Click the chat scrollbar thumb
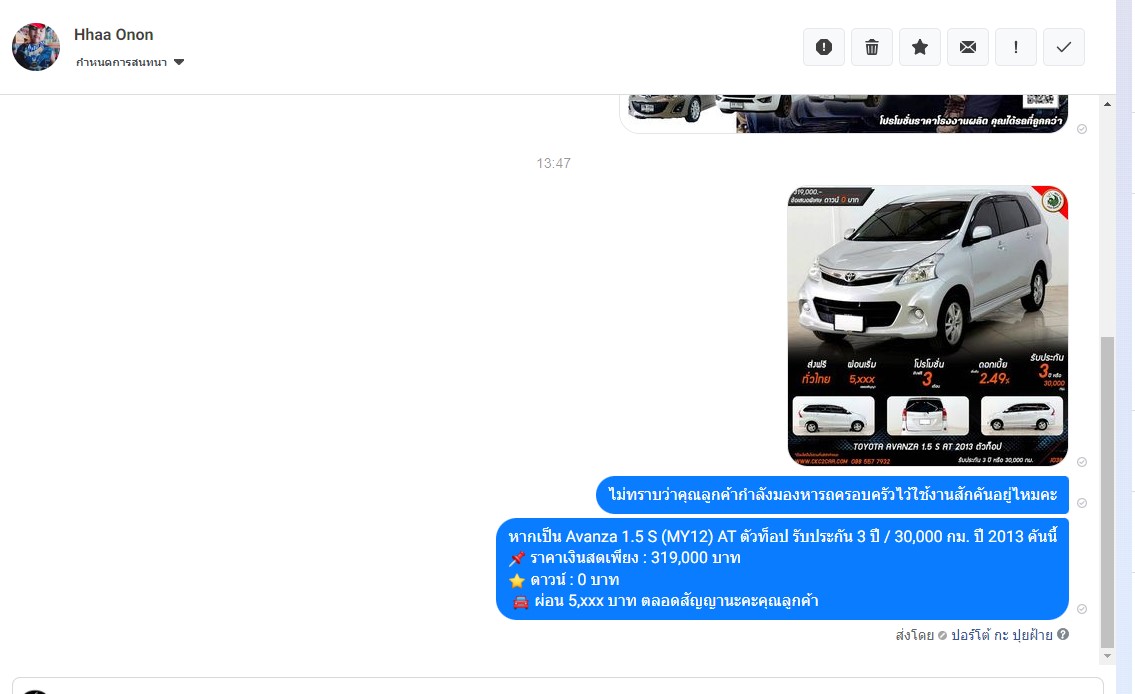 1107,492
